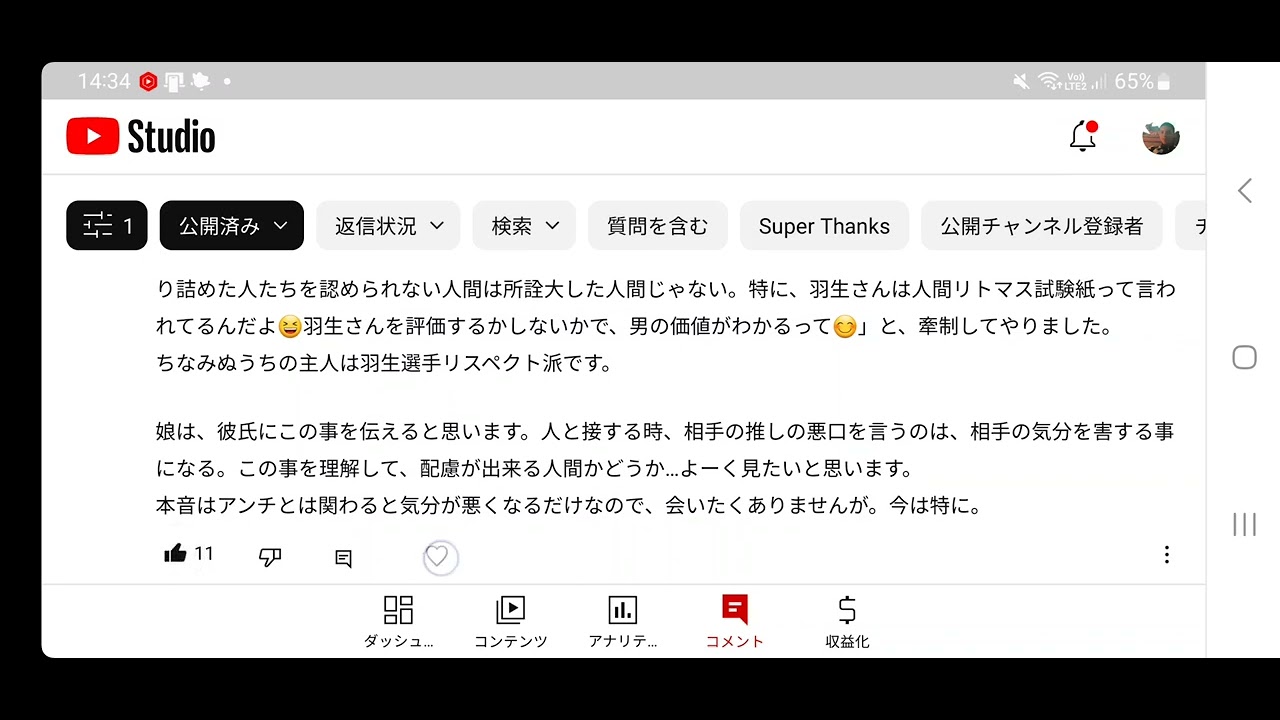Screen dimensions: 1280x720
Task: Expand the 検索 dropdown
Action: (x=524, y=226)
